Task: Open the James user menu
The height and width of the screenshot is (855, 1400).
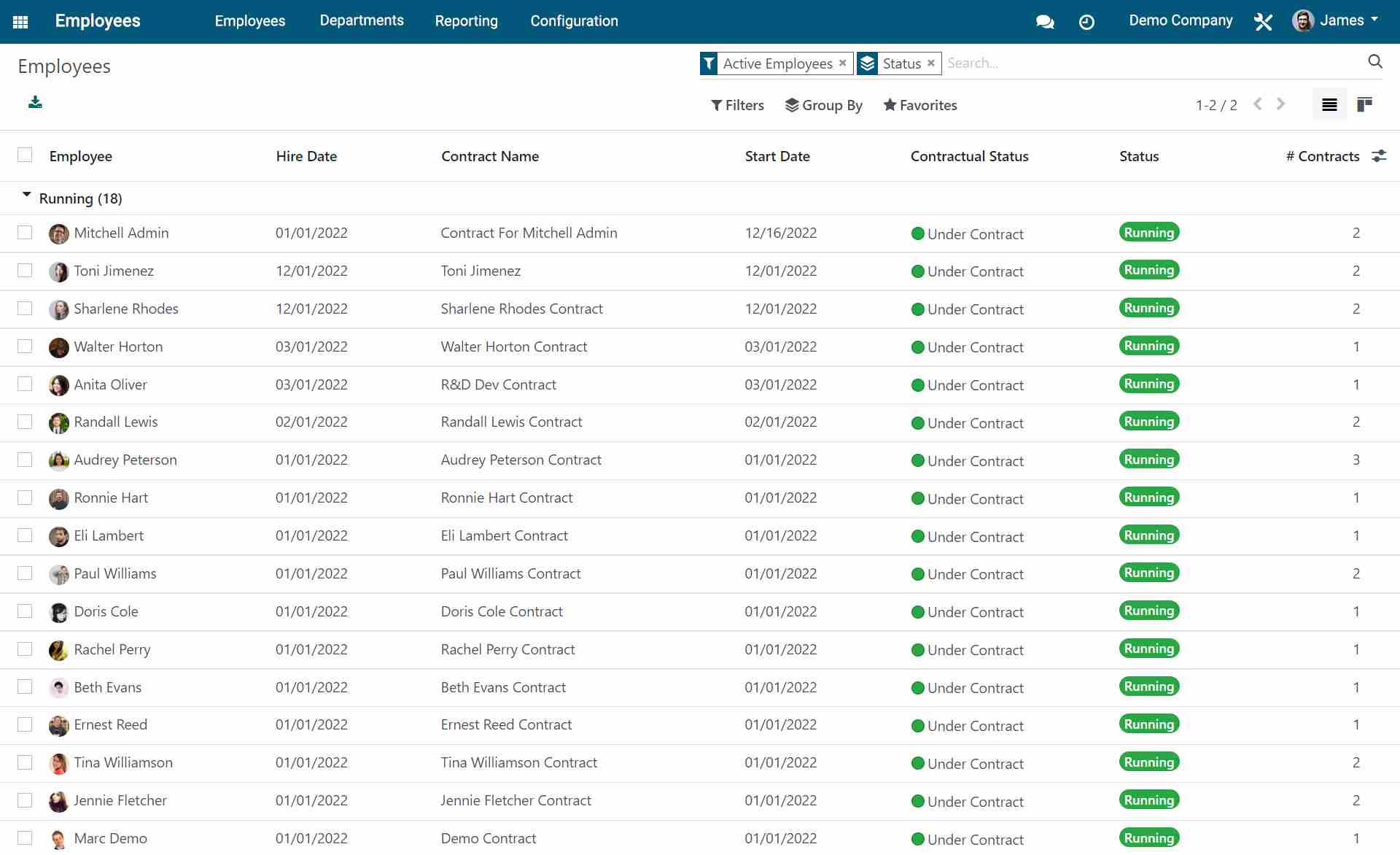Action: click(1342, 20)
